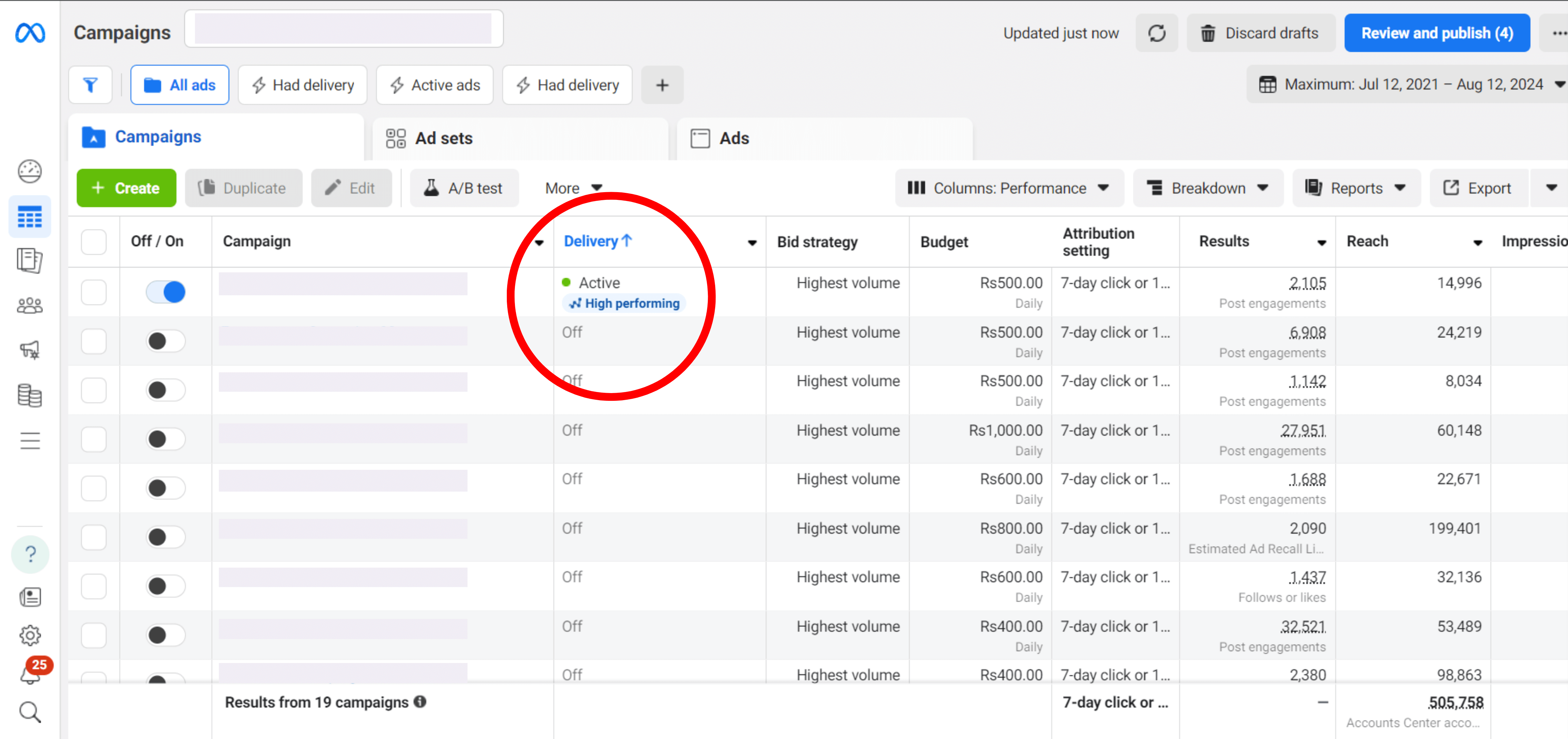
Task: Click Review and publish (4) button
Action: [x=1436, y=33]
